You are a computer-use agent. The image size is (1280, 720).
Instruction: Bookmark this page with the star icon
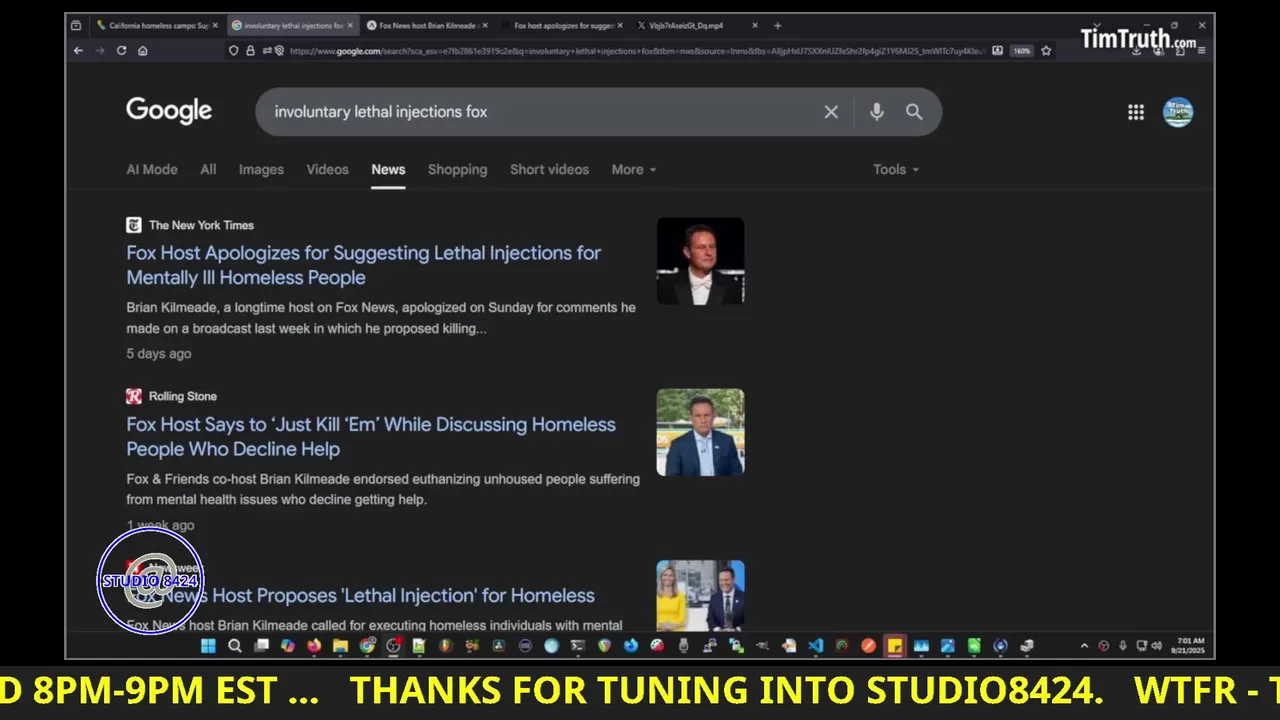click(x=1046, y=50)
